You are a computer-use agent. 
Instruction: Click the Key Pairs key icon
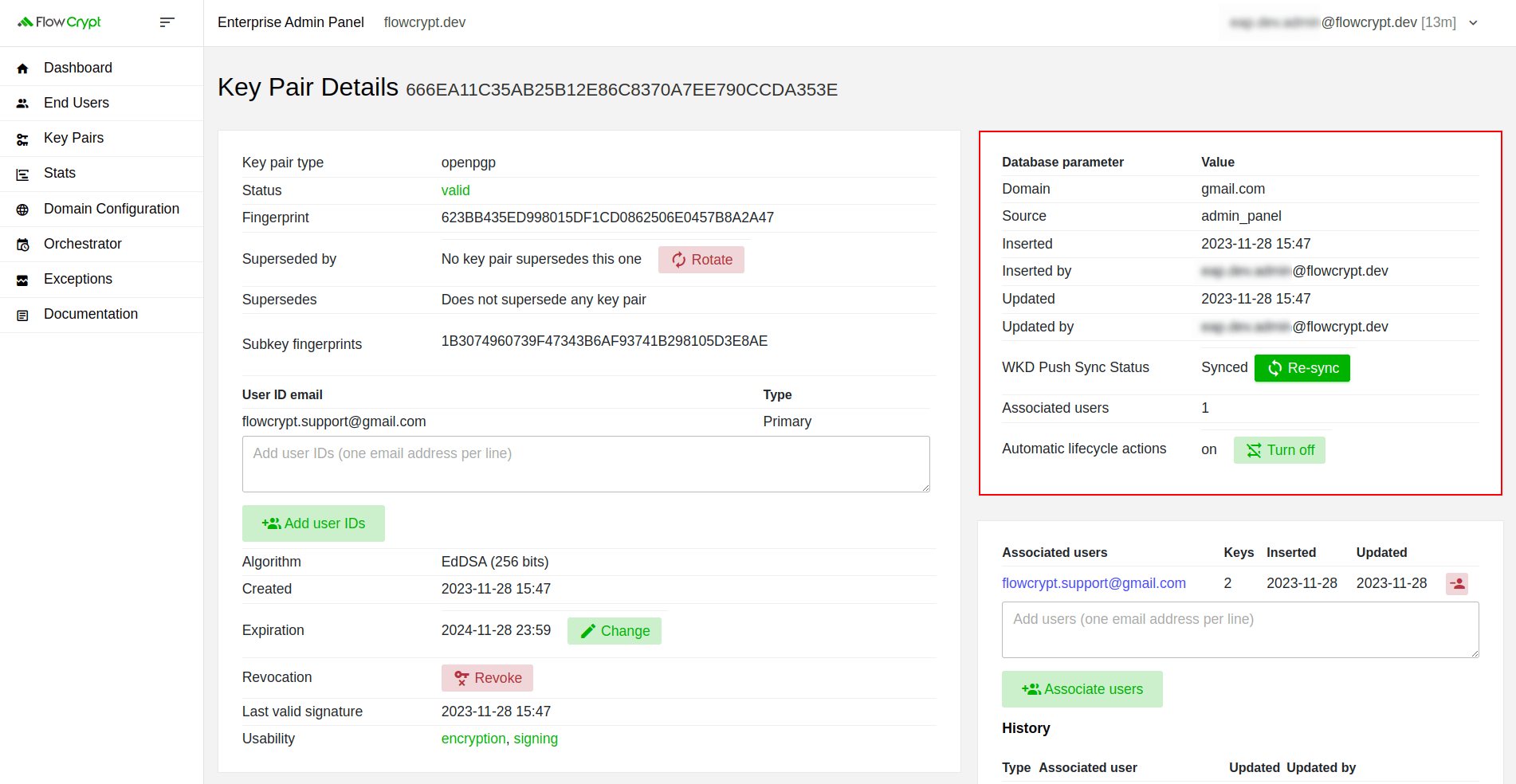click(x=22, y=139)
